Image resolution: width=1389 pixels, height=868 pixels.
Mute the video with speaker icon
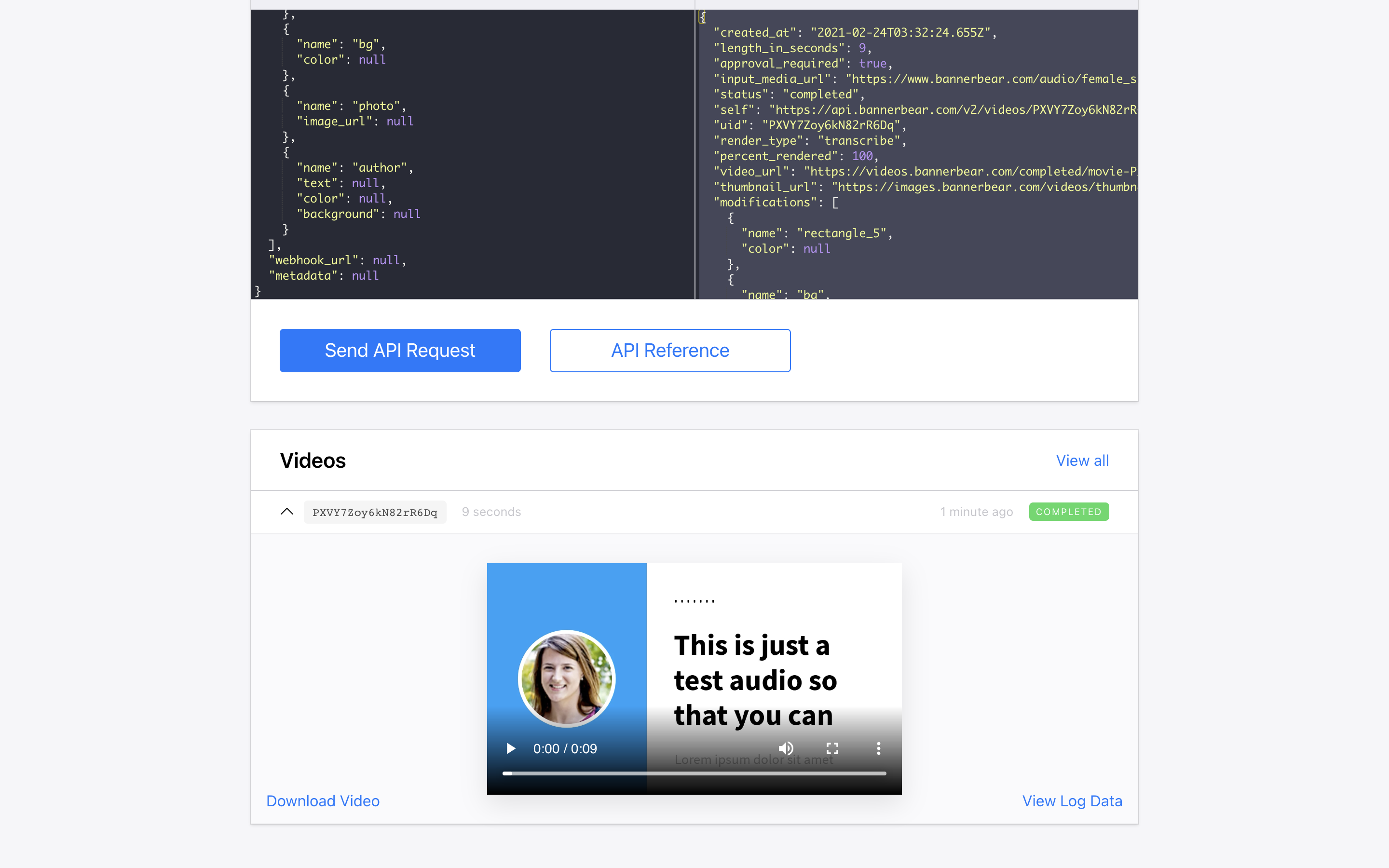(786, 748)
